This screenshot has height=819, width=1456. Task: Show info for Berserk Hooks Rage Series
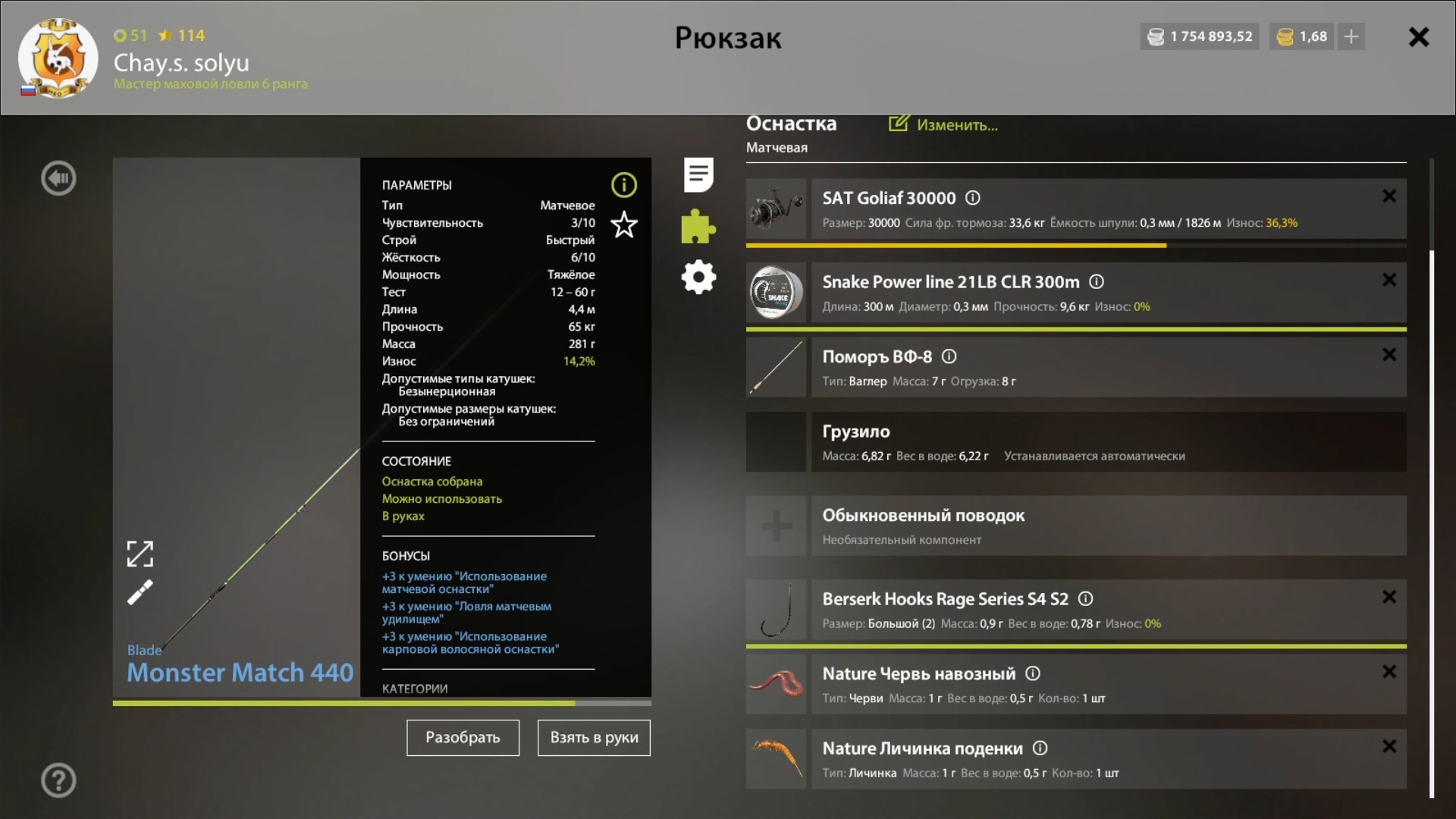(1085, 599)
